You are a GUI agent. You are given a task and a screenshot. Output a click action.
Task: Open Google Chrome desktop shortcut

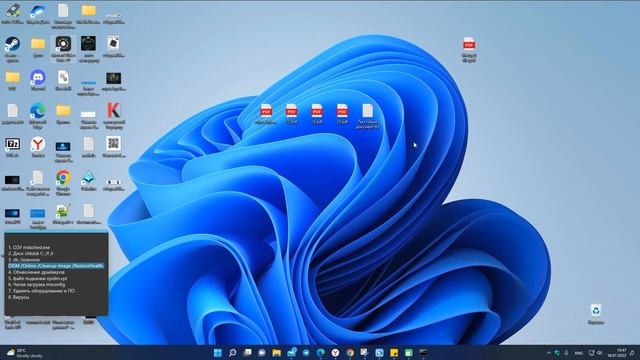point(63,178)
